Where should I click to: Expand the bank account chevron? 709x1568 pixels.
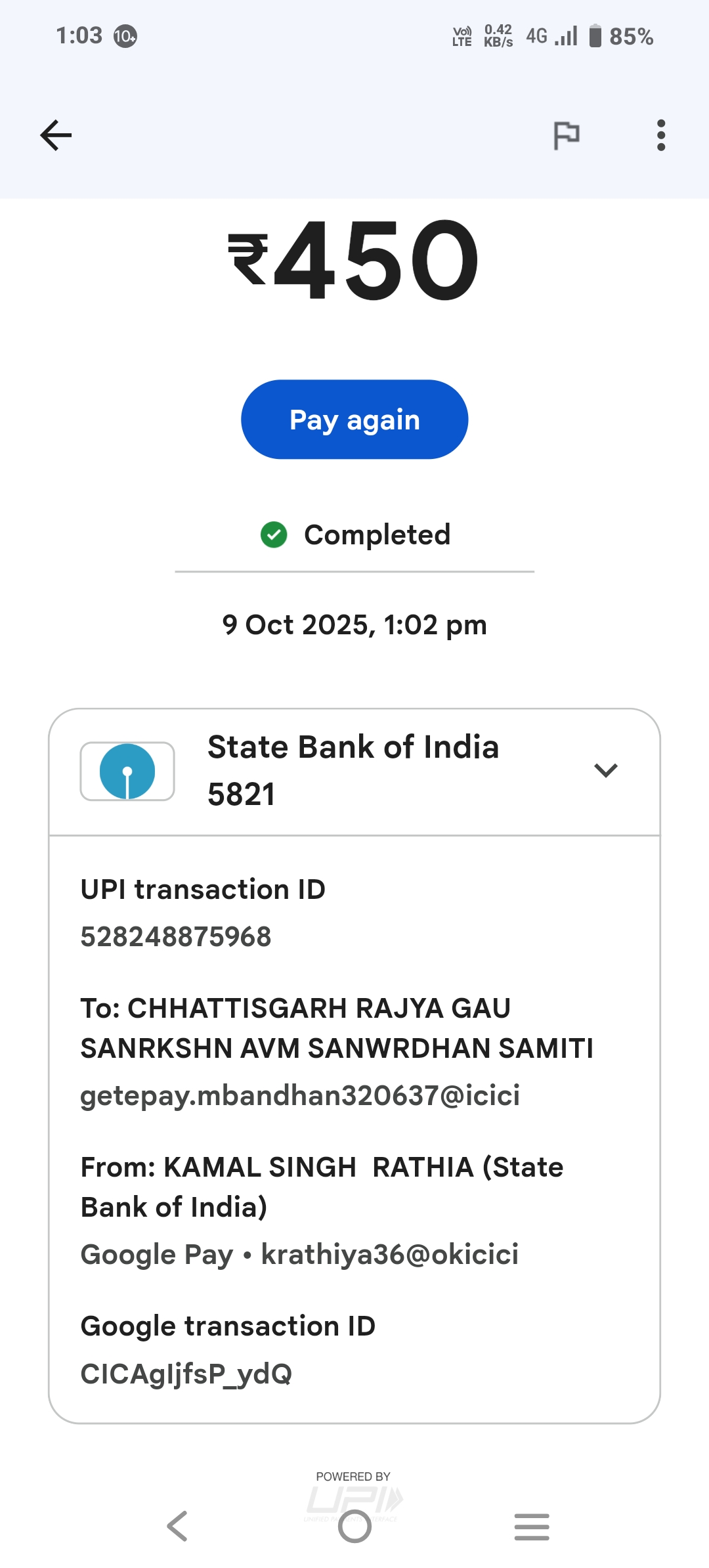pos(605,770)
